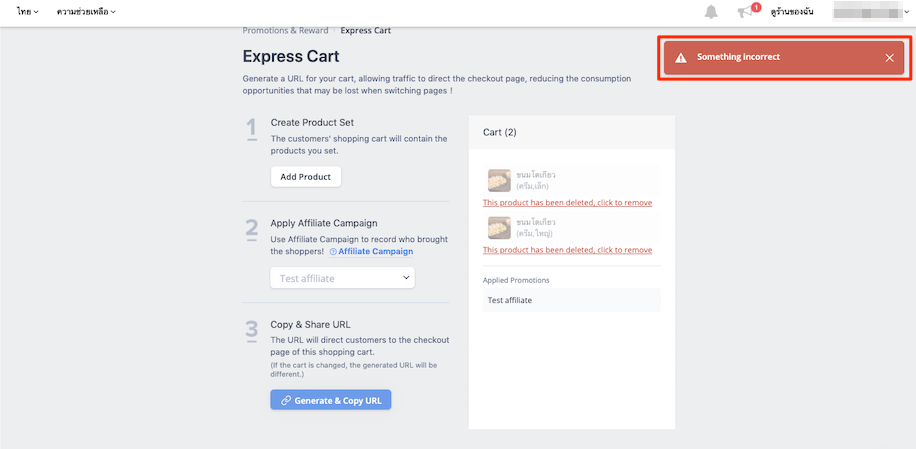Open the megaphone announcements icon
The width and height of the screenshot is (916, 449).
coord(744,12)
